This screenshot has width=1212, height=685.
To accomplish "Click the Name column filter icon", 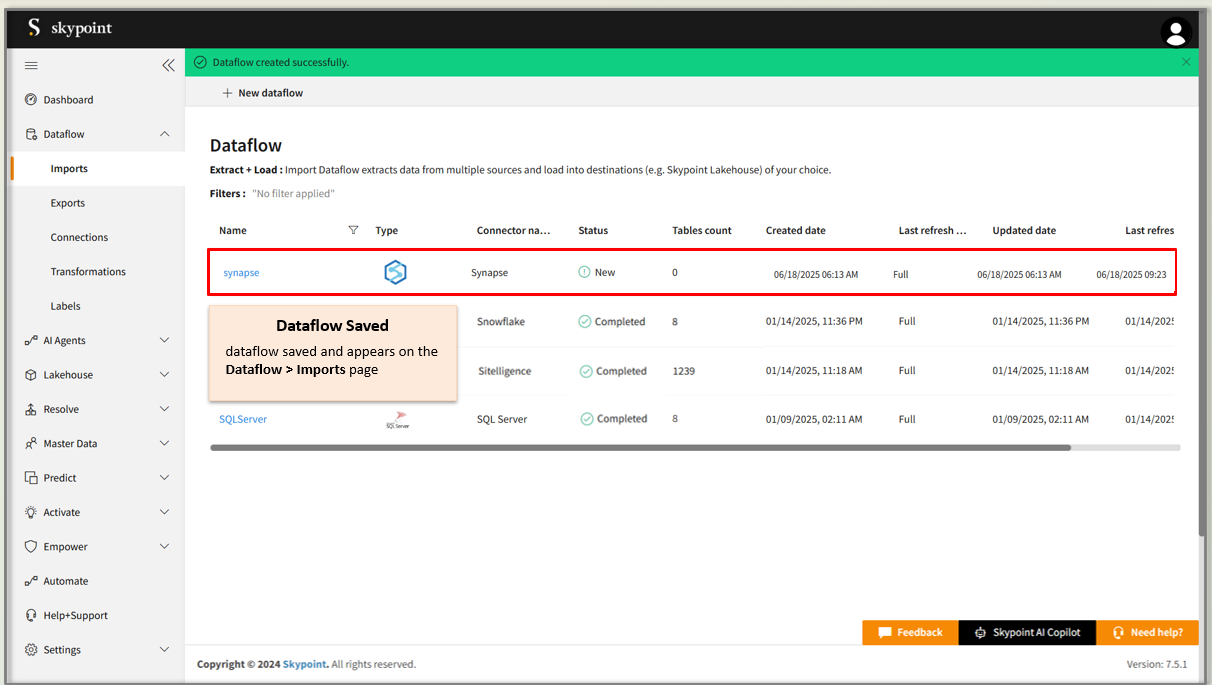I will point(353,230).
